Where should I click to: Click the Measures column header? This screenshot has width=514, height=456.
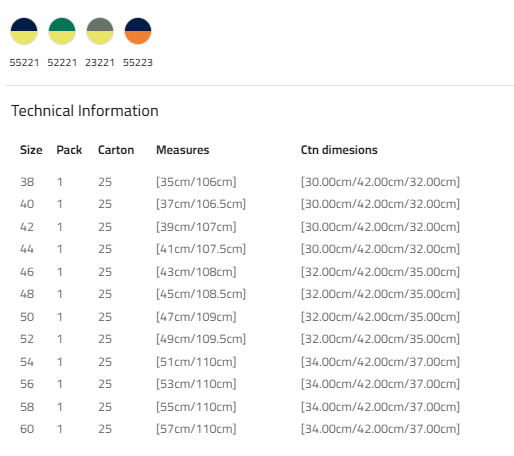point(183,150)
